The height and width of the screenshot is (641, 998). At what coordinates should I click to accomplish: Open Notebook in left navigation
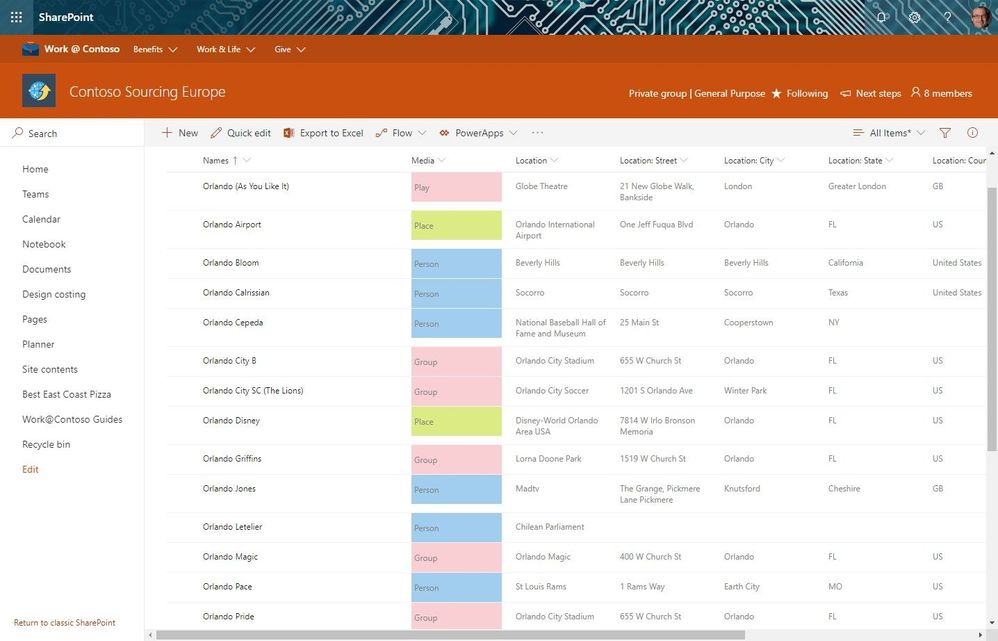pyautogui.click(x=44, y=244)
